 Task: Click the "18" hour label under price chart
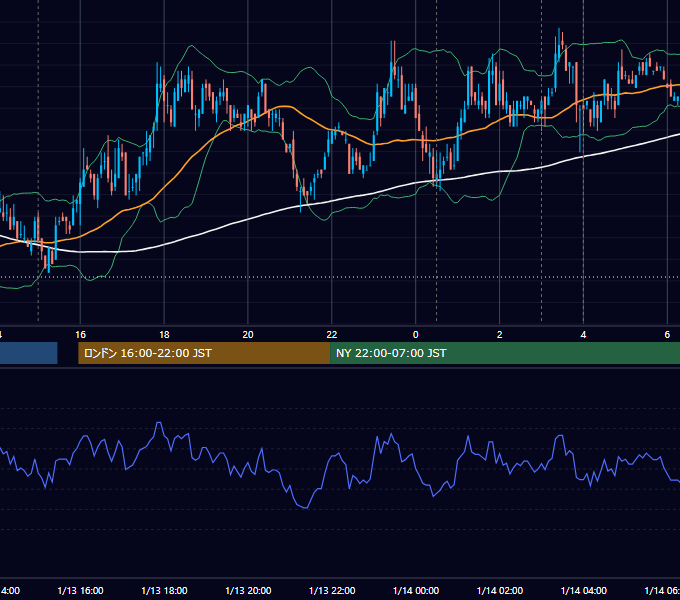coord(164,335)
